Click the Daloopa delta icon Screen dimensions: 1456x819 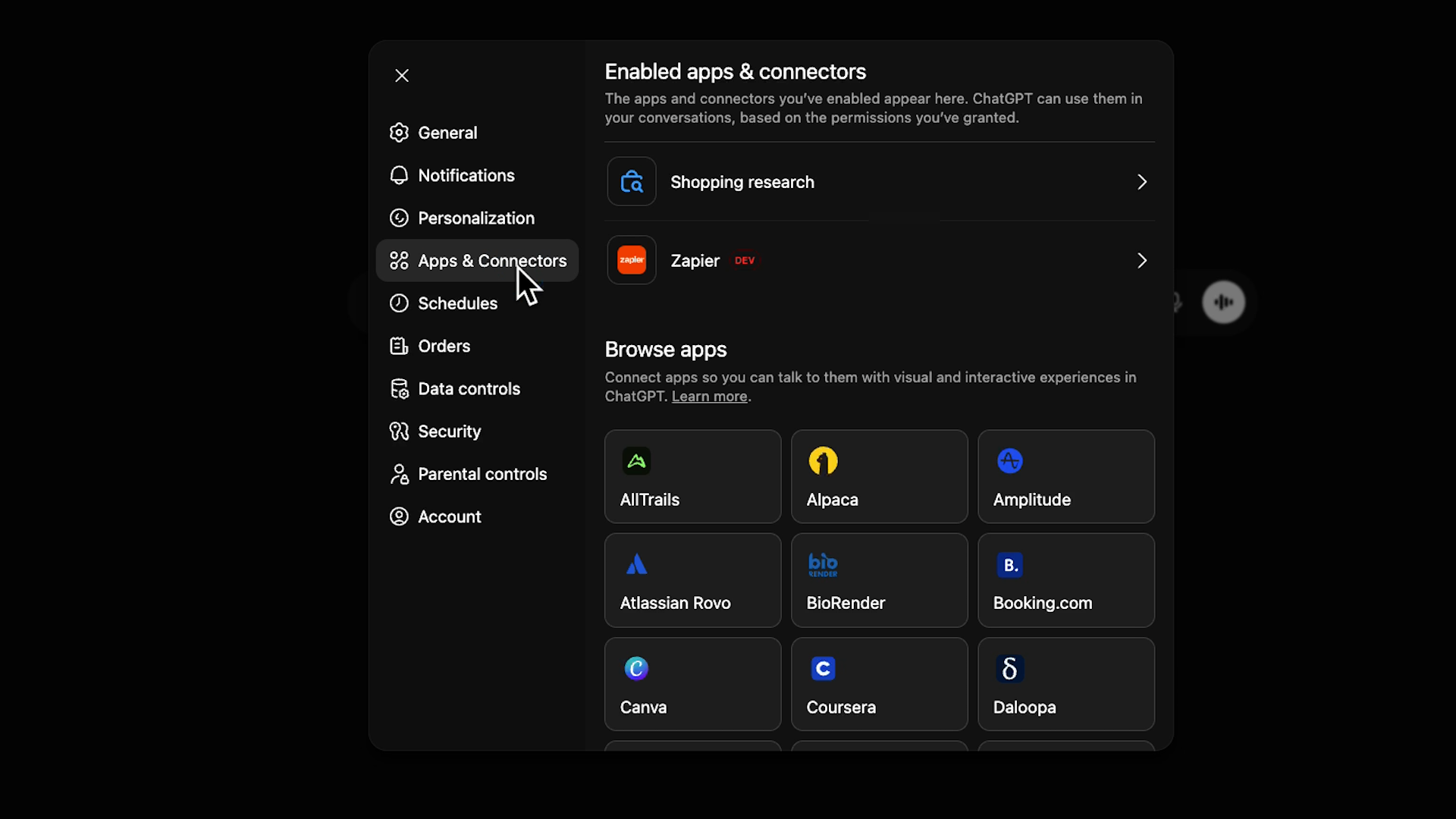click(x=1009, y=668)
